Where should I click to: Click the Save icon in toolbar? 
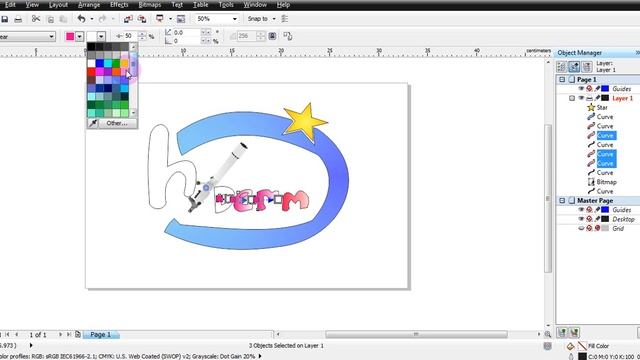coord(4,19)
